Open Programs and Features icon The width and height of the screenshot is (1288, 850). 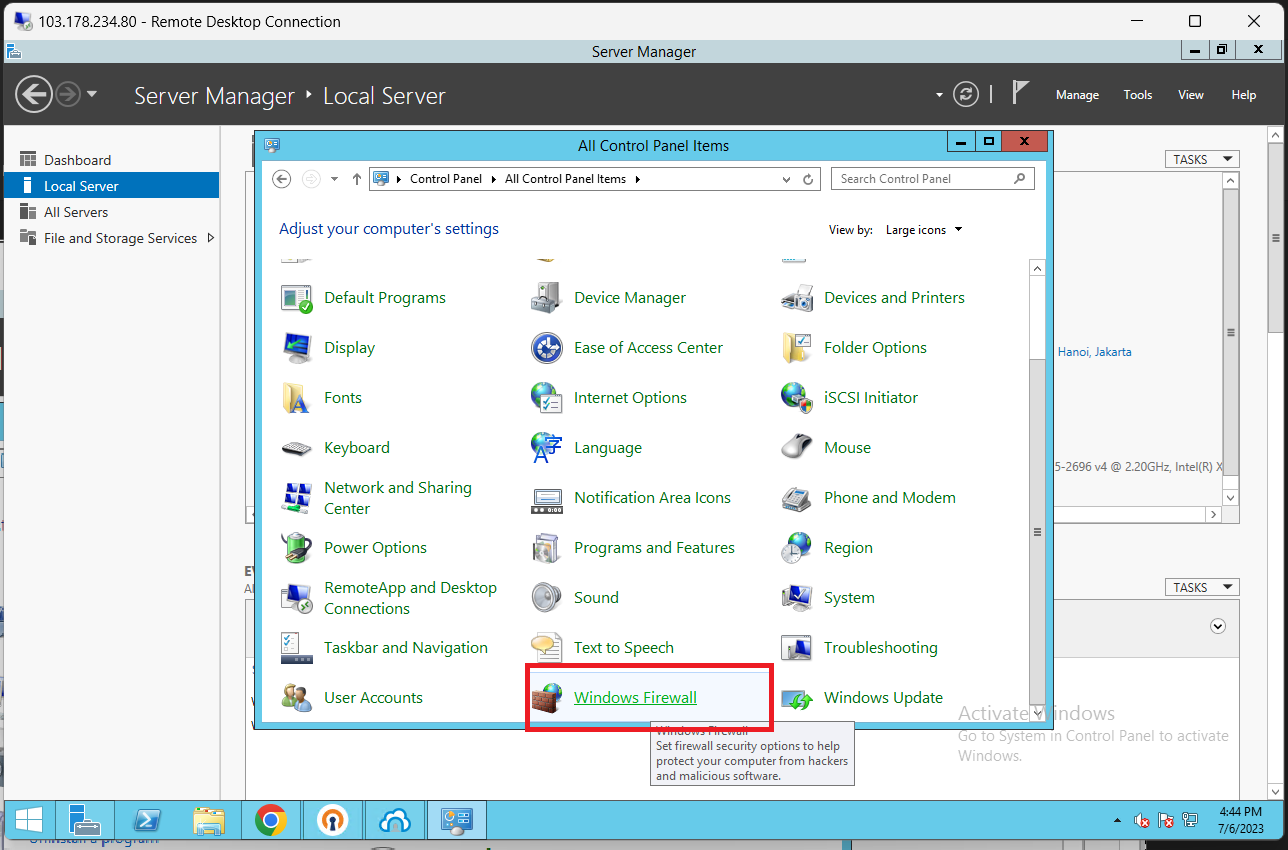(x=547, y=548)
